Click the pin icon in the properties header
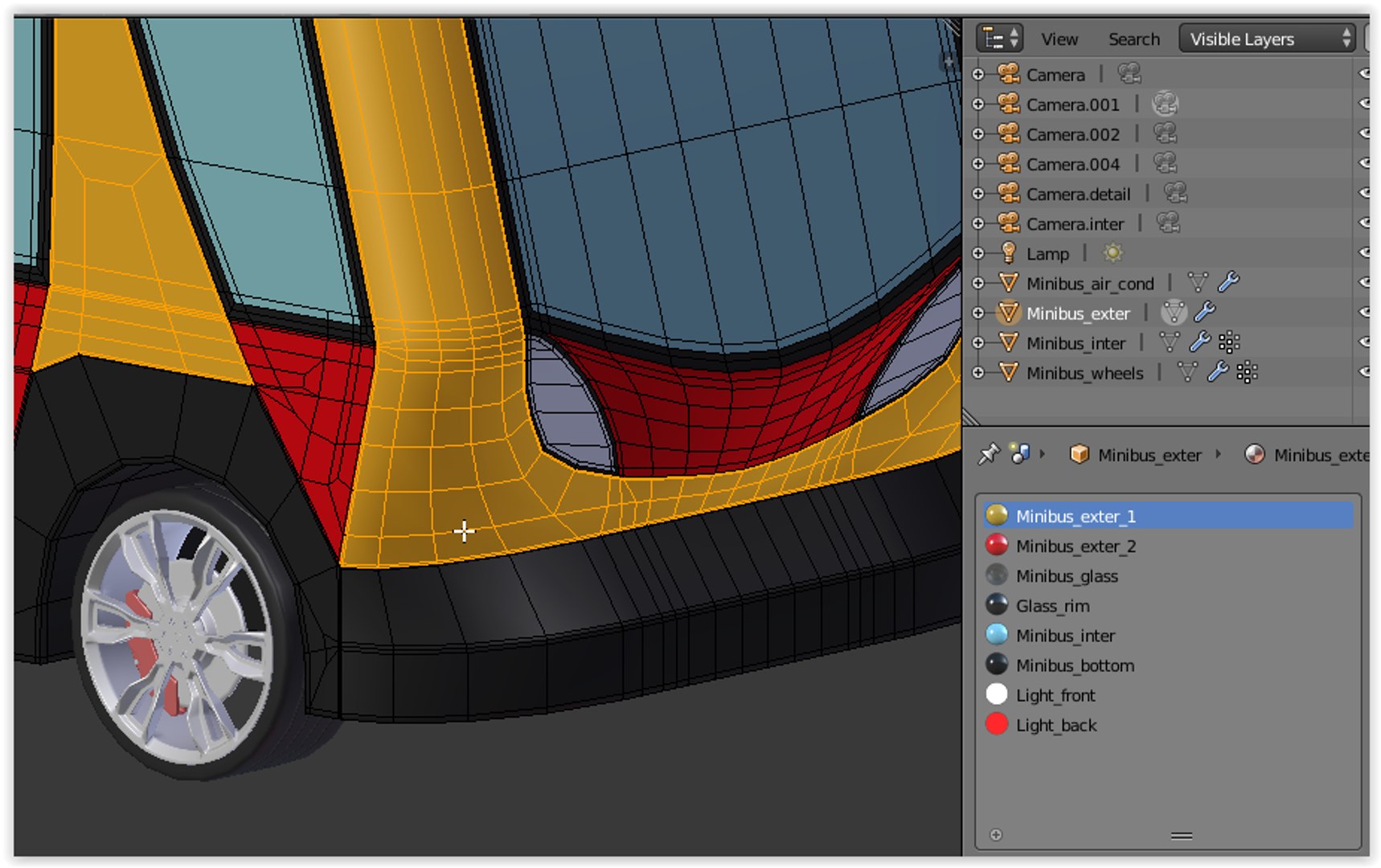 coord(988,454)
